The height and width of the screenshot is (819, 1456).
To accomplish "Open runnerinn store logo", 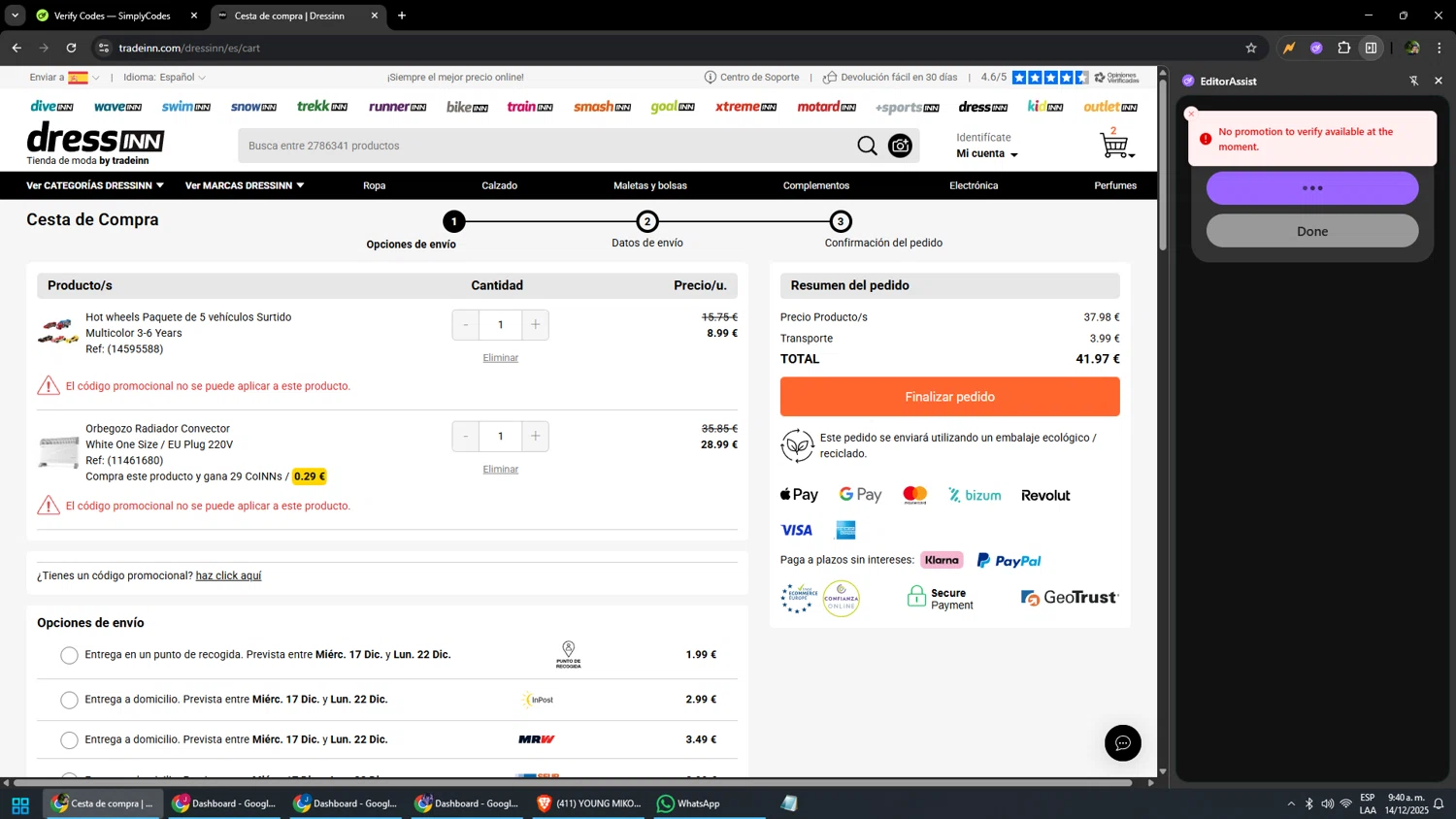I will tap(397, 107).
